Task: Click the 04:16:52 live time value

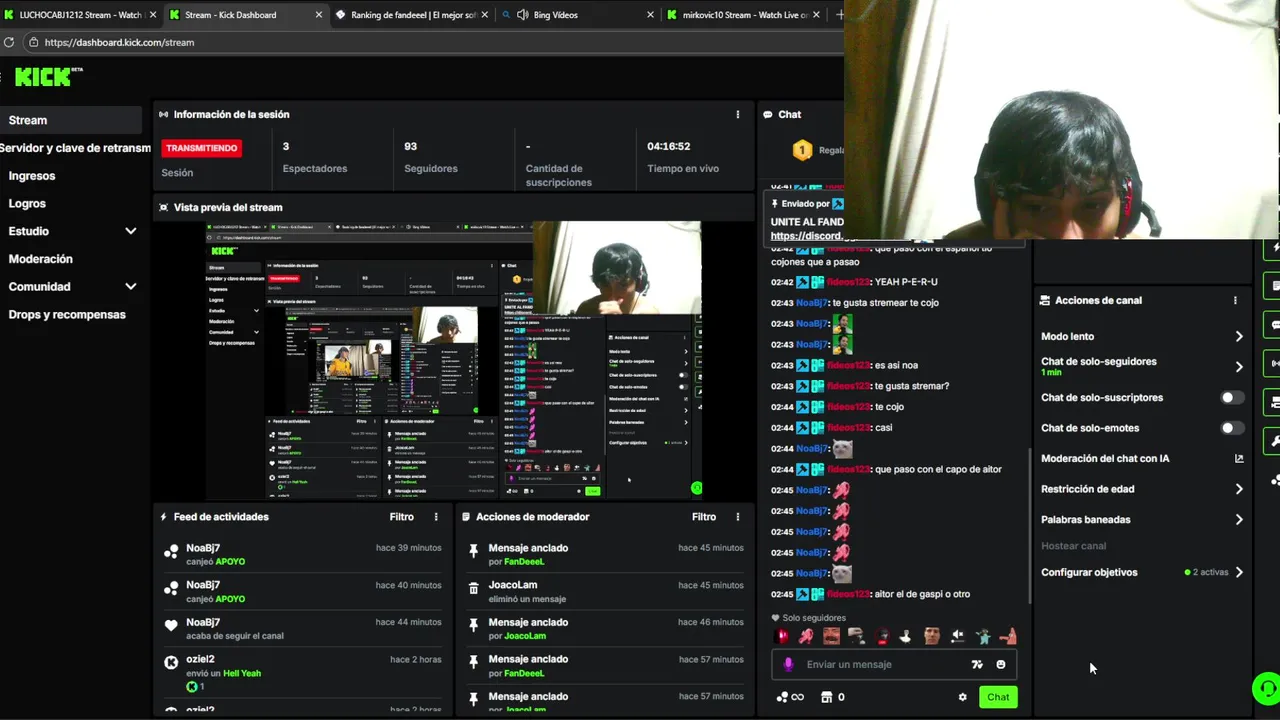Action: click(668, 146)
